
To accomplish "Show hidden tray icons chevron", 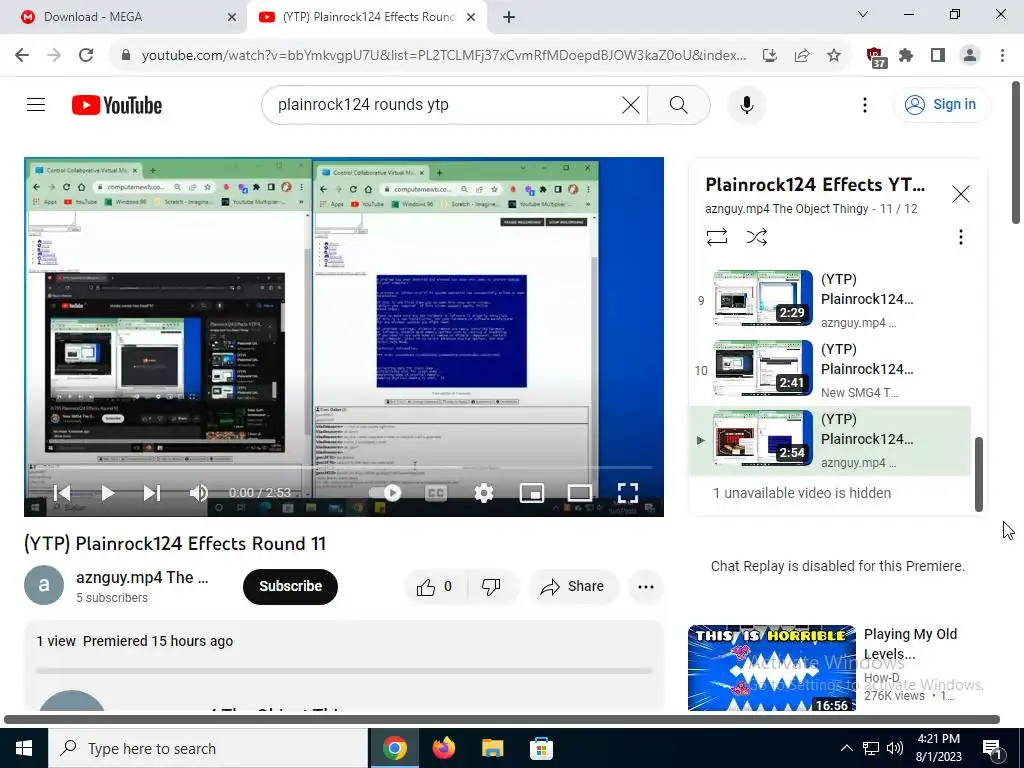I will (846, 748).
